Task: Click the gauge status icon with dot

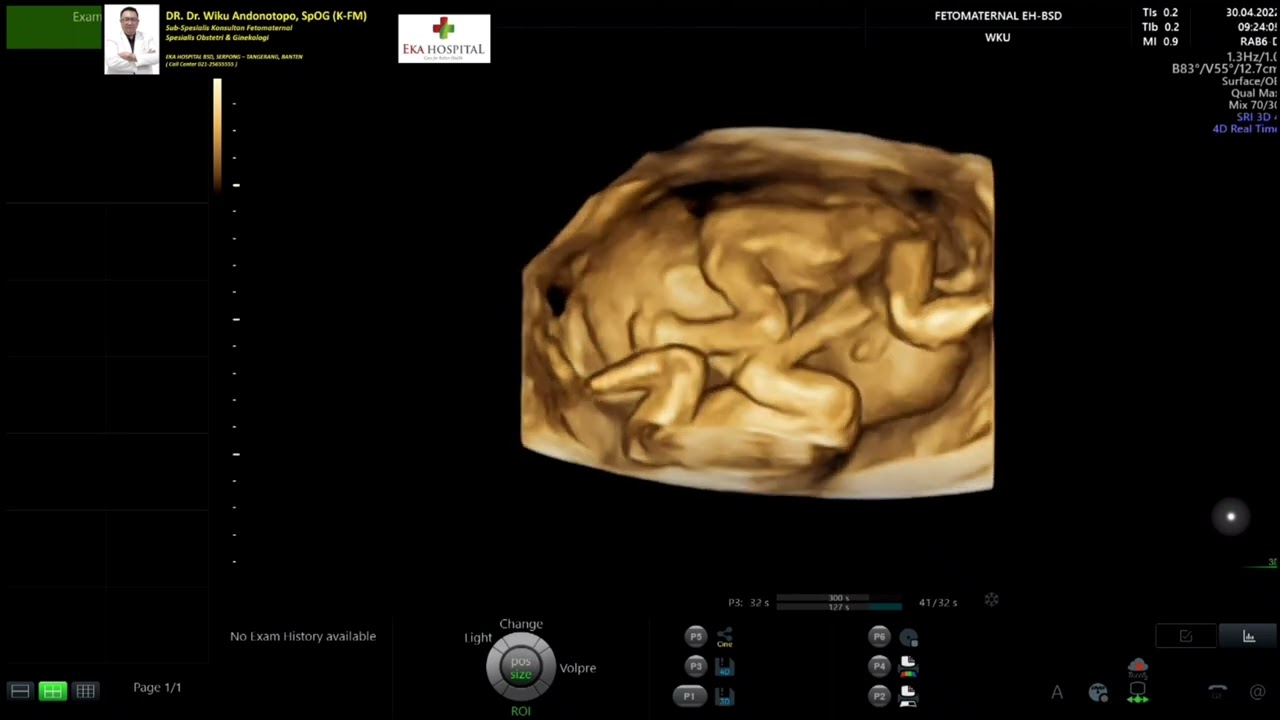Action: click(1098, 692)
